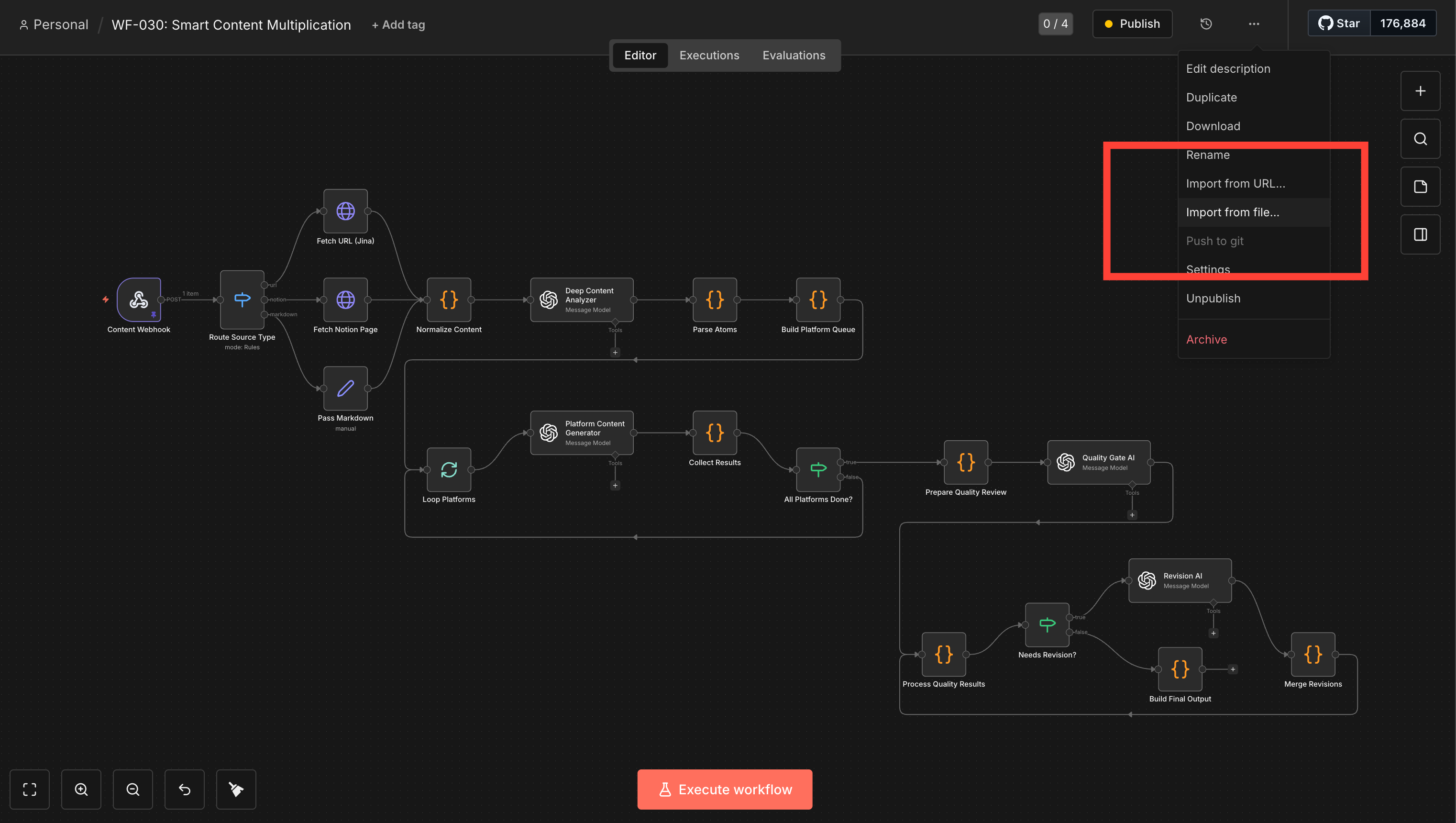
Task: Toggle the side panel layout icon
Action: click(x=1420, y=234)
